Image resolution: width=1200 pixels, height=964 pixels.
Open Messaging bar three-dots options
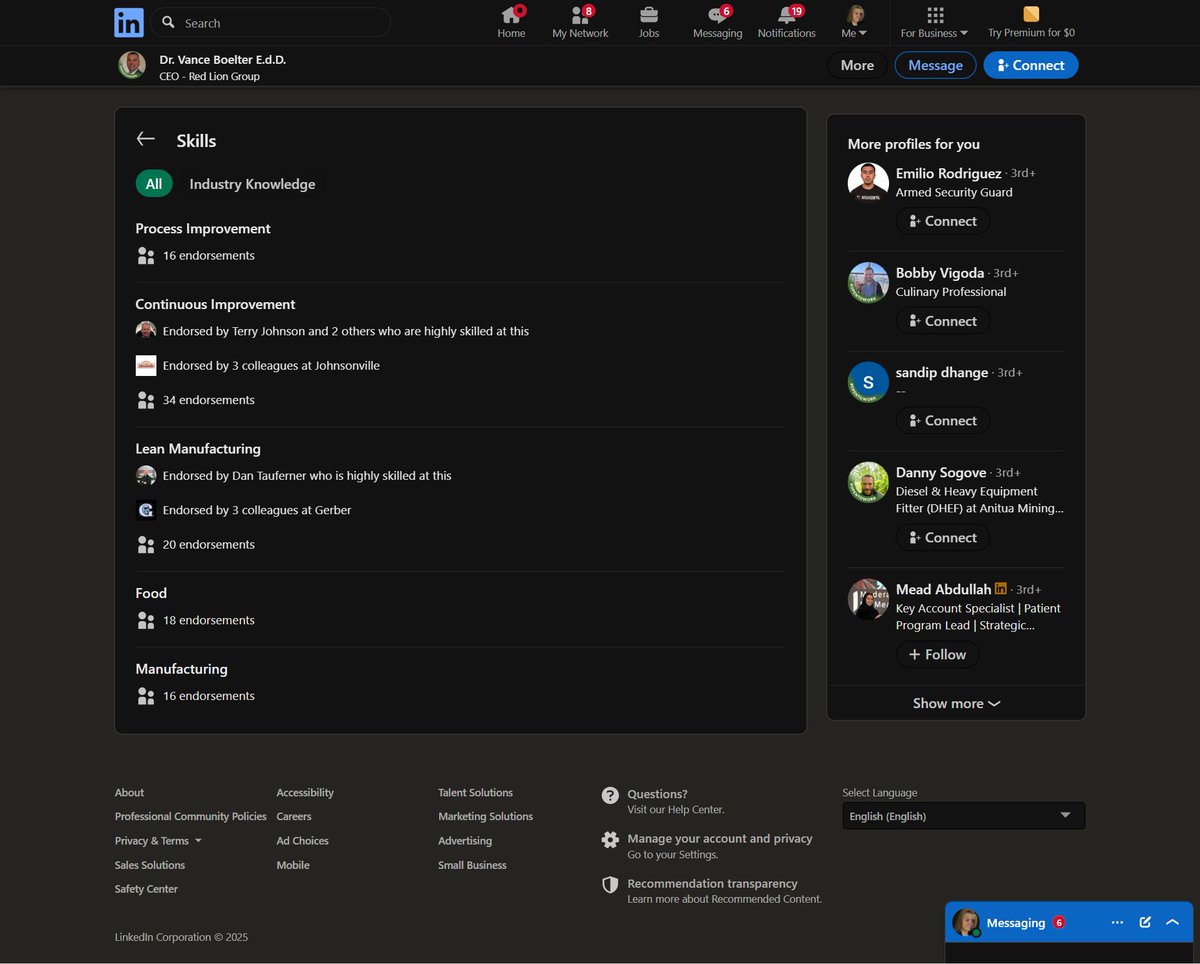click(x=1117, y=922)
